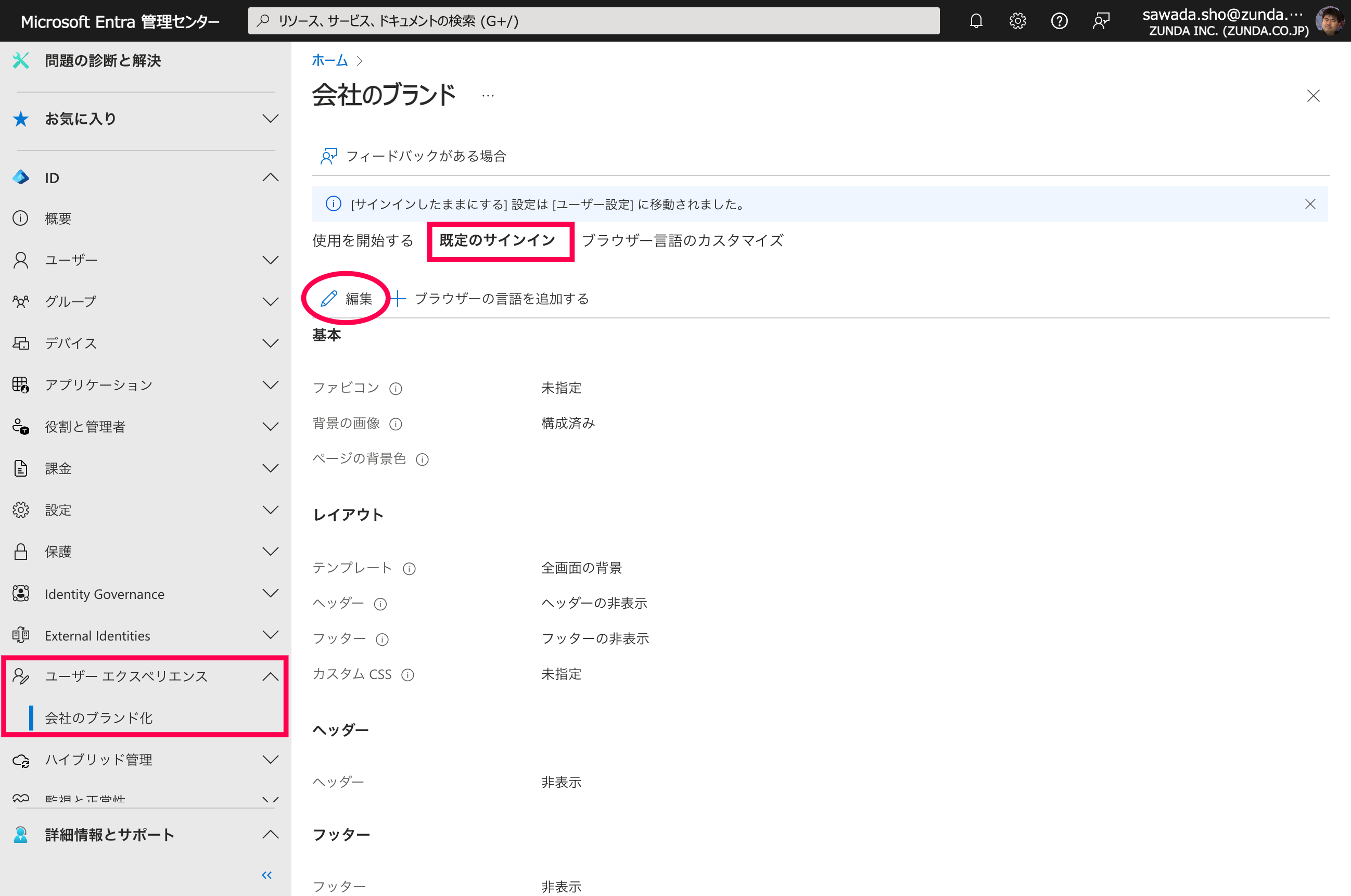Click the account name sawada.sho@zunda
1351x896 pixels.
coord(1223,14)
